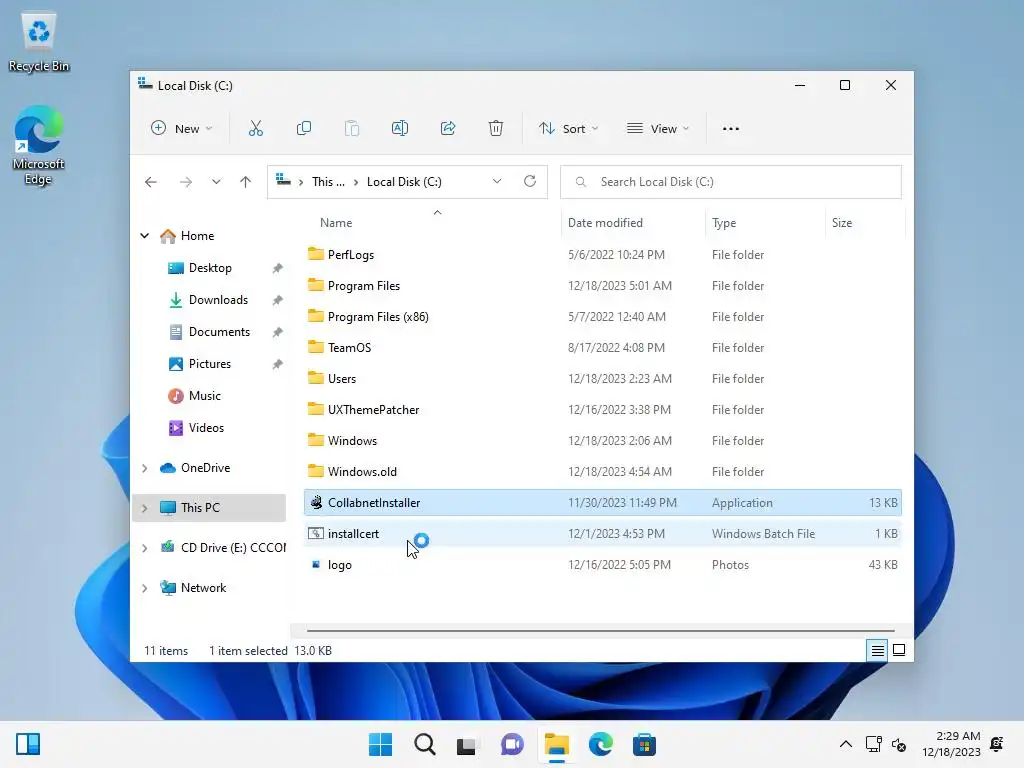Open the Sort options dropdown
The width and height of the screenshot is (1024, 768).
pos(569,129)
